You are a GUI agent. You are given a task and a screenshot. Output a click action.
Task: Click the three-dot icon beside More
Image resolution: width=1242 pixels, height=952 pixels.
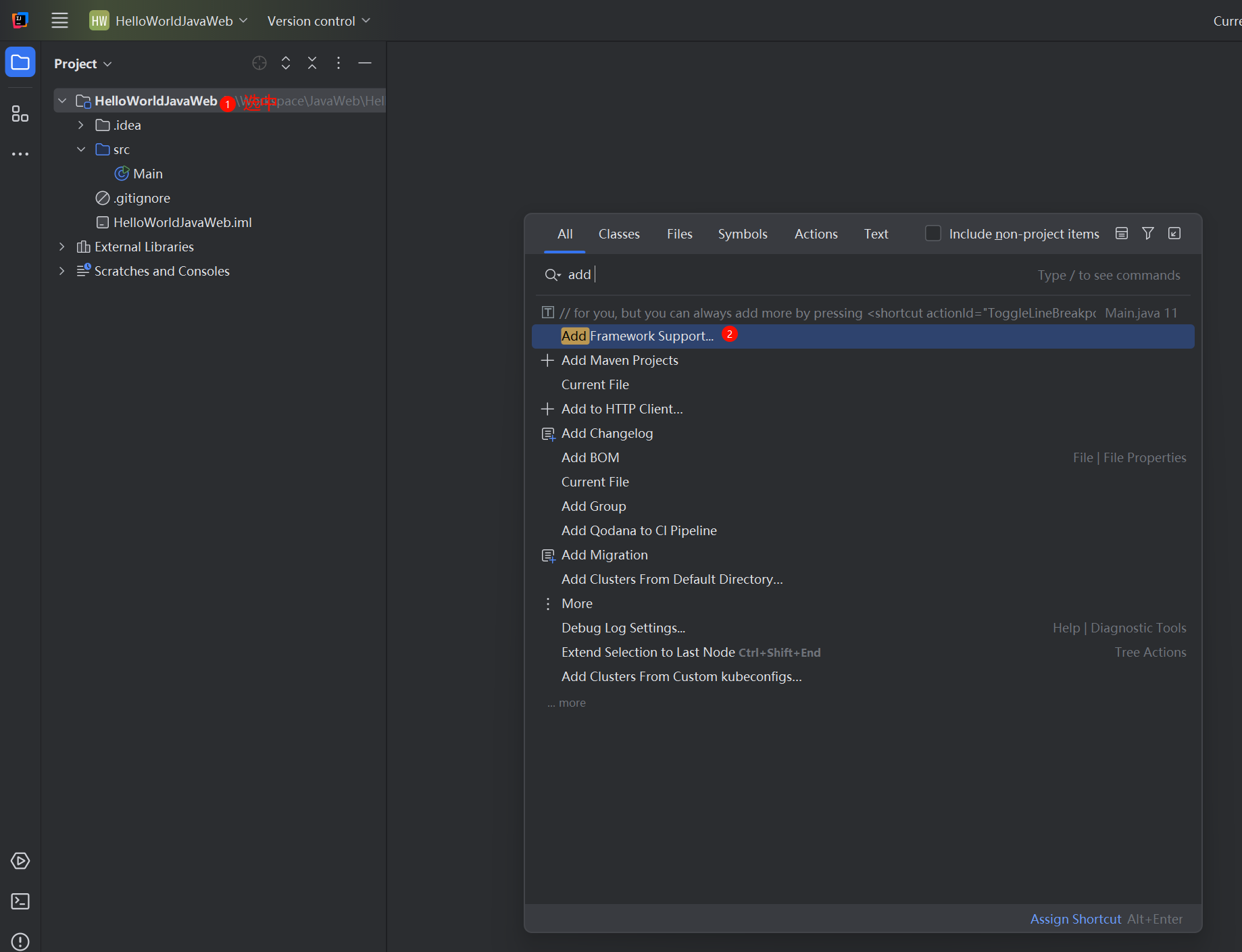[548, 603]
